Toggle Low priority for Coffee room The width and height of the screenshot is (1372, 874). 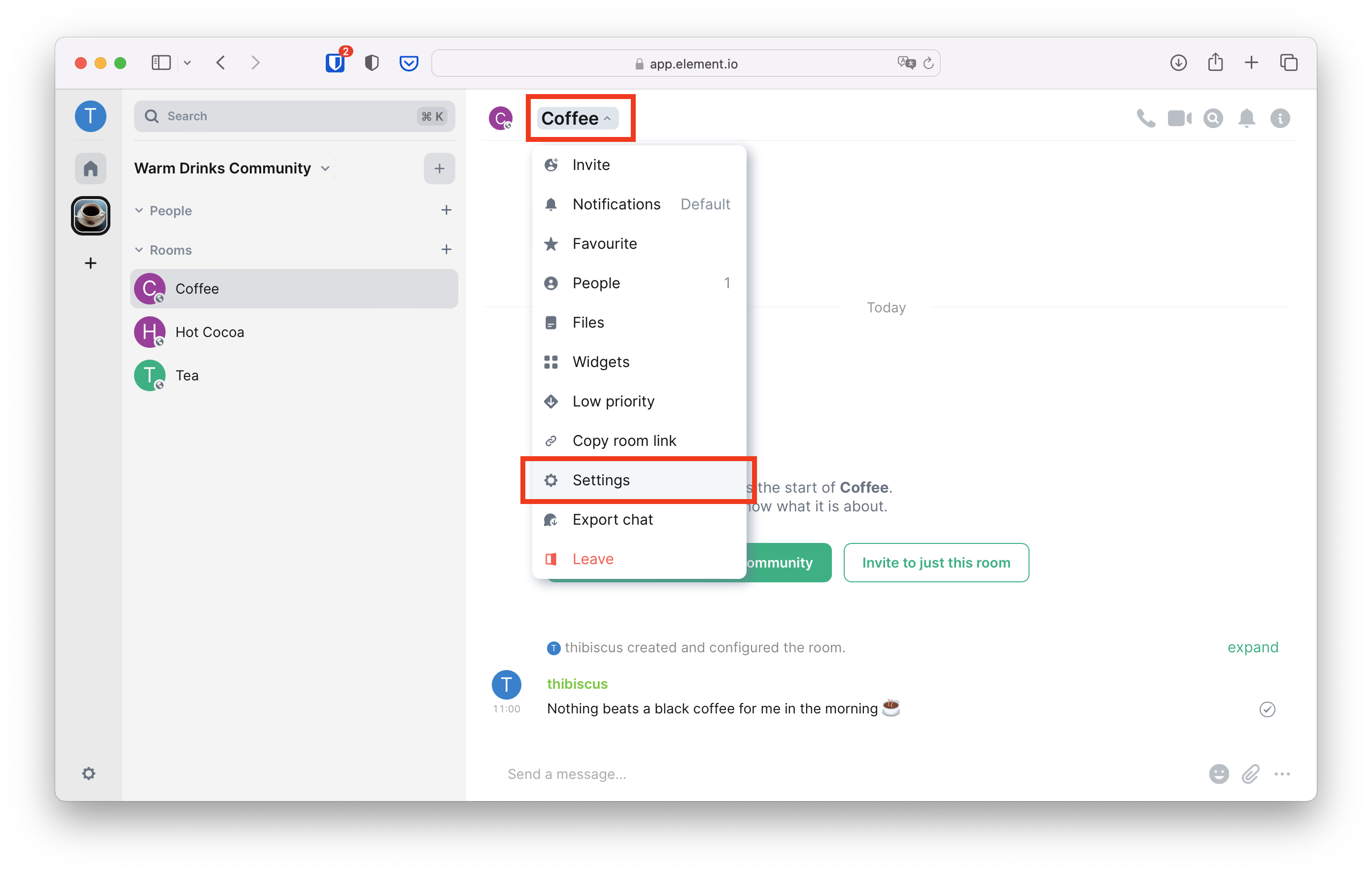pos(613,402)
